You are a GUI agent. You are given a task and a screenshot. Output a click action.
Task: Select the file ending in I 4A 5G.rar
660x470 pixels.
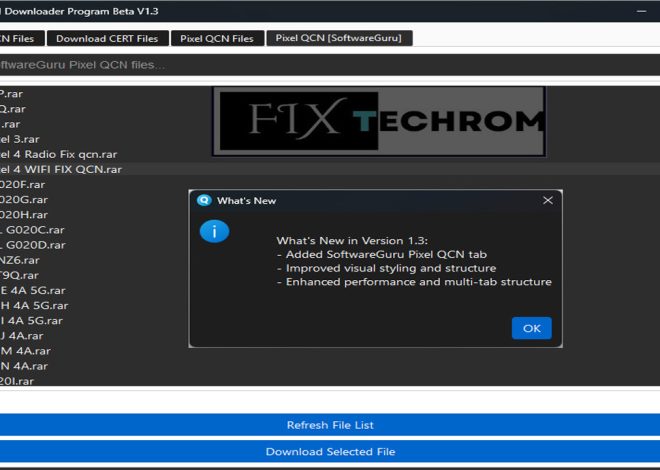32,321
